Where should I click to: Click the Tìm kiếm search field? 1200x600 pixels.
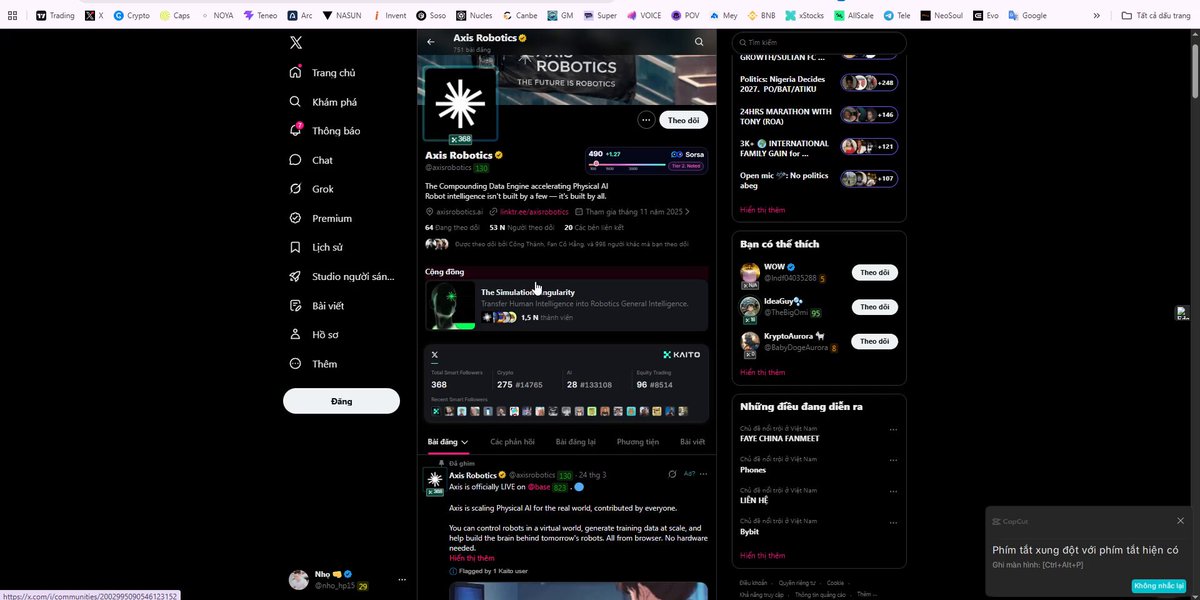pos(819,43)
